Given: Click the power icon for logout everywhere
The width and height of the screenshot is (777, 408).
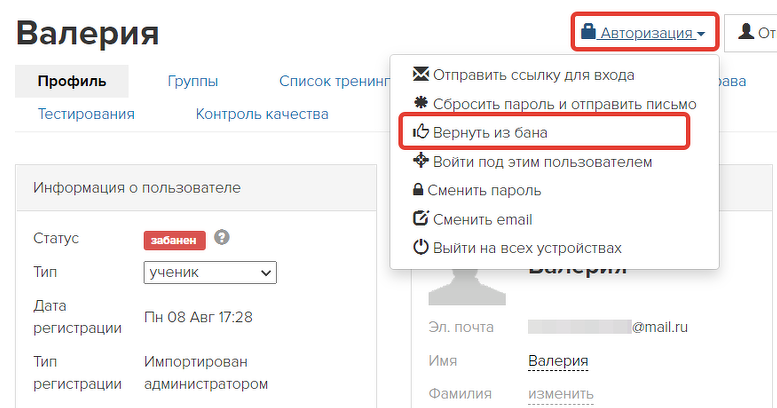Looking at the screenshot, I should 421,247.
